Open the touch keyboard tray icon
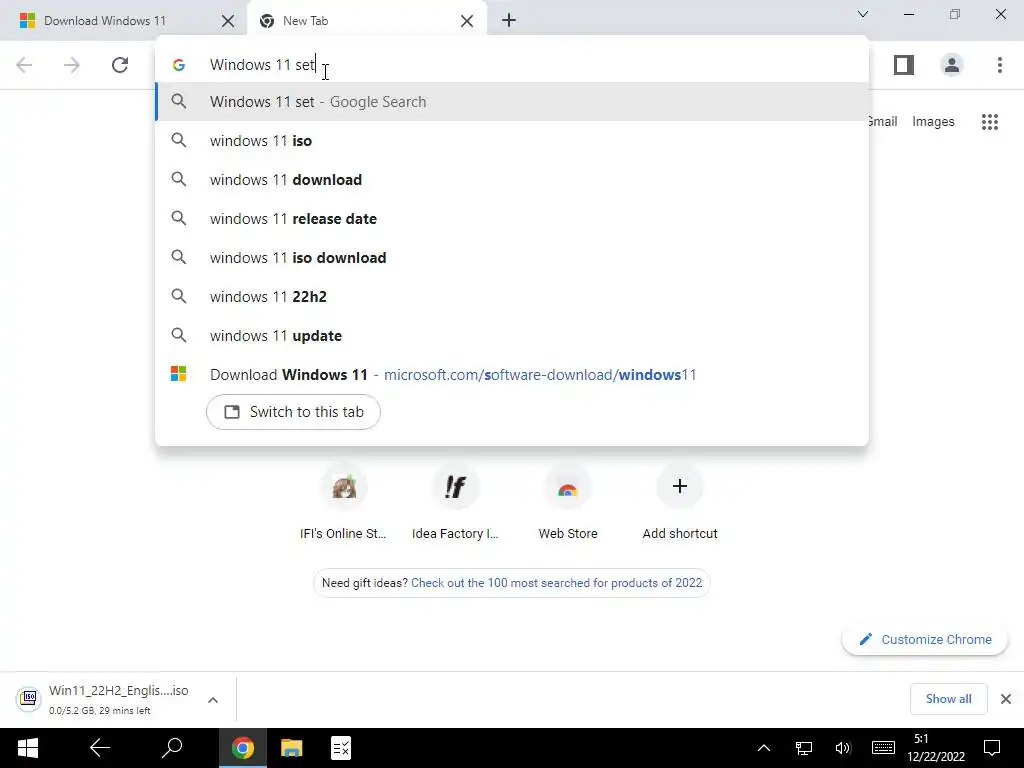This screenshot has height=768, width=1024. pyautogui.click(x=883, y=748)
